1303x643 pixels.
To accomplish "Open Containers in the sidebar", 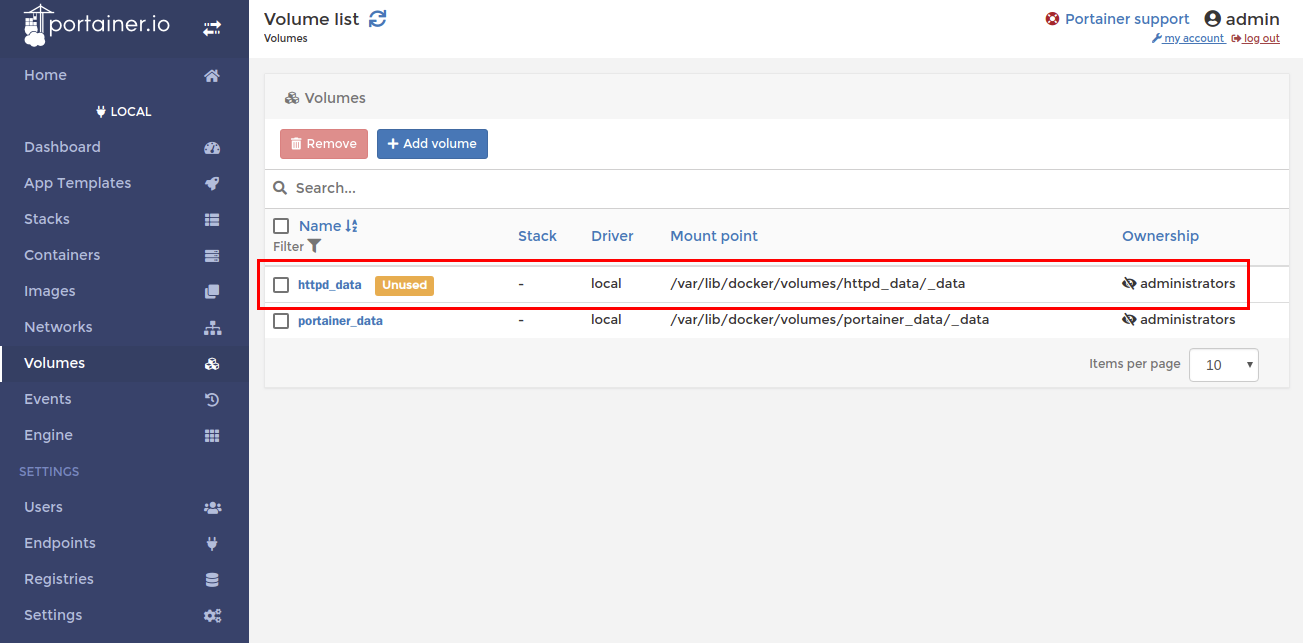I will pos(62,255).
